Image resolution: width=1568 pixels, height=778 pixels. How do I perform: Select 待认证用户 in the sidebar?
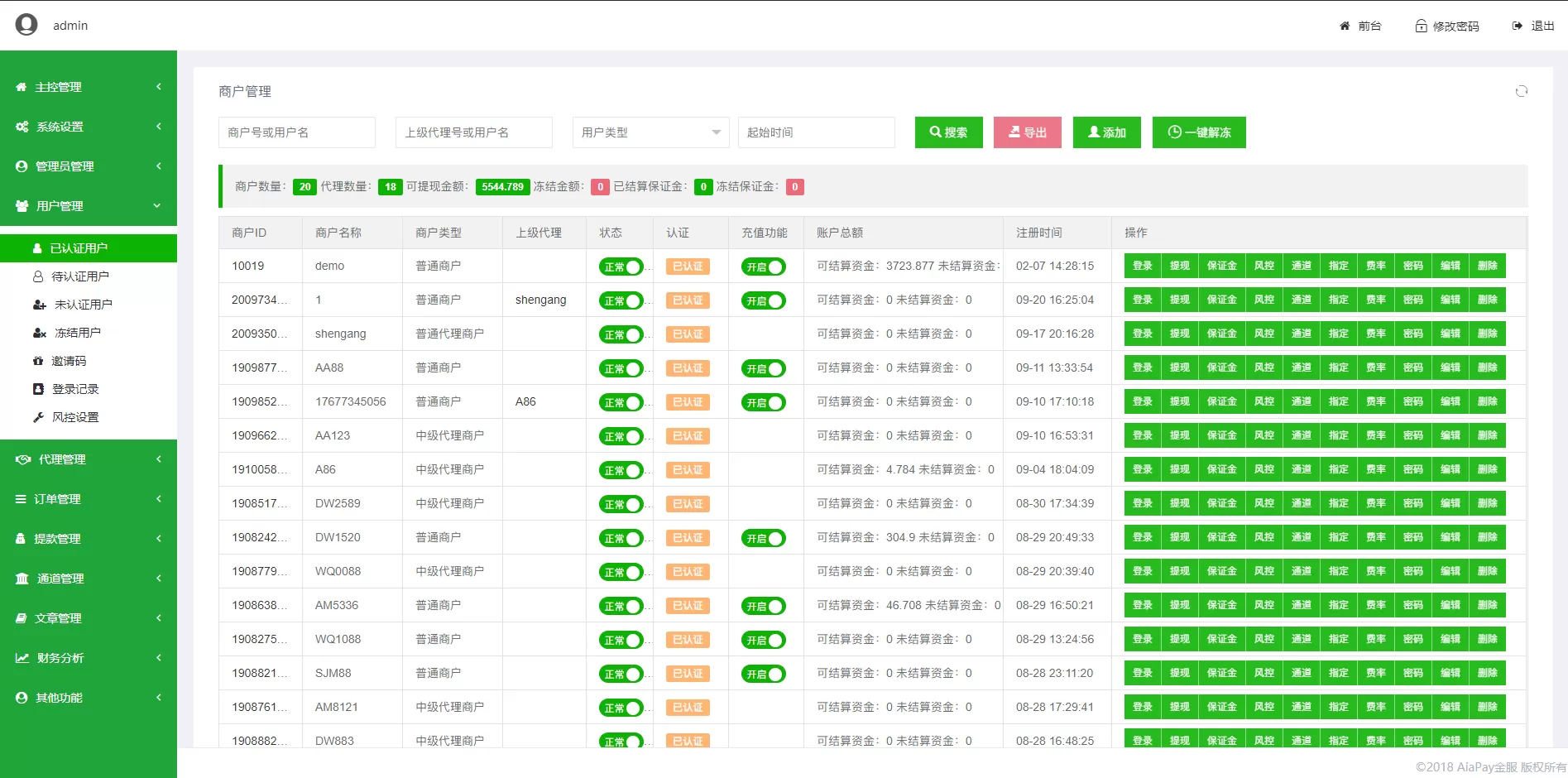pyautogui.click(x=80, y=276)
